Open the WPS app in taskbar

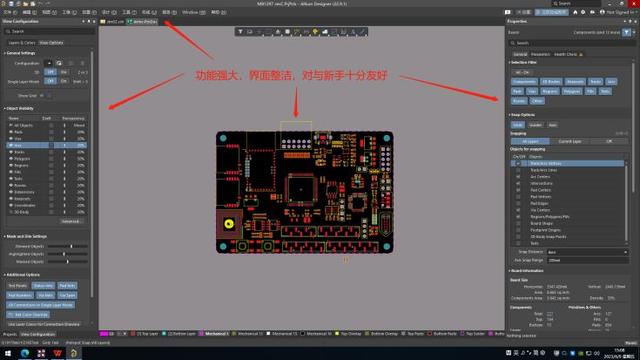(x=58, y=353)
